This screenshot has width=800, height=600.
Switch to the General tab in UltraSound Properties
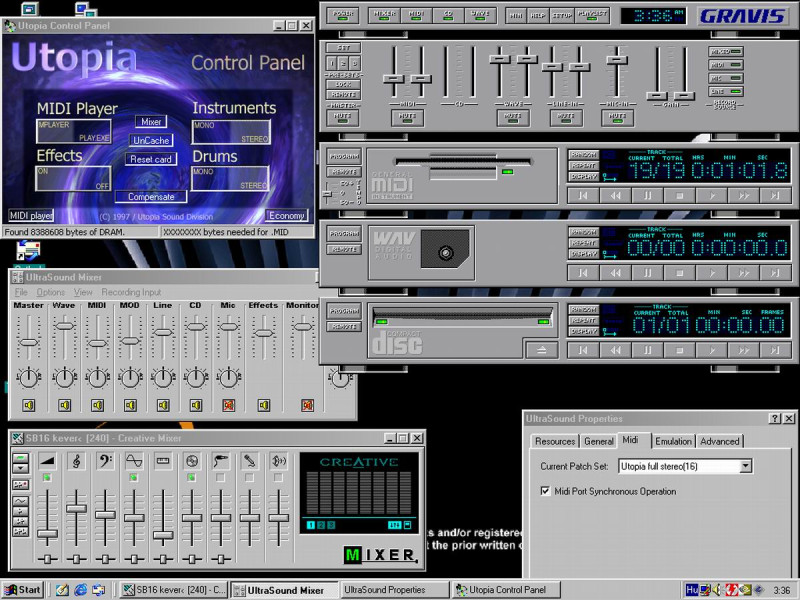tap(598, 441)
